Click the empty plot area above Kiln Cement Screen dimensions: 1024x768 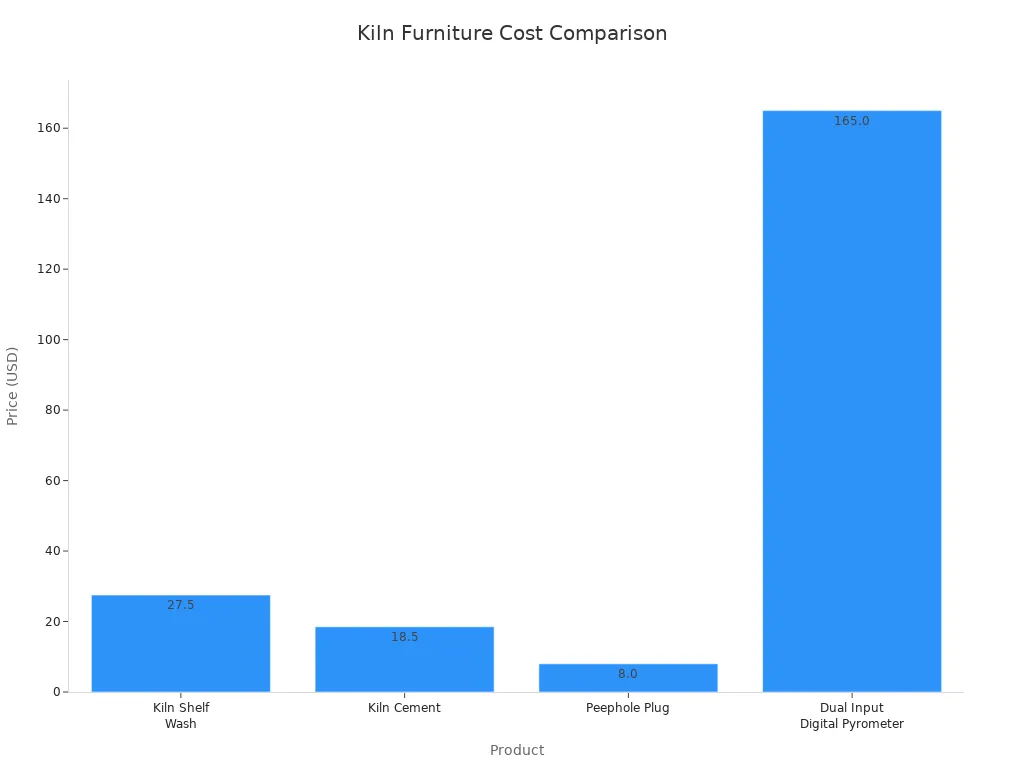pos(404,400)
